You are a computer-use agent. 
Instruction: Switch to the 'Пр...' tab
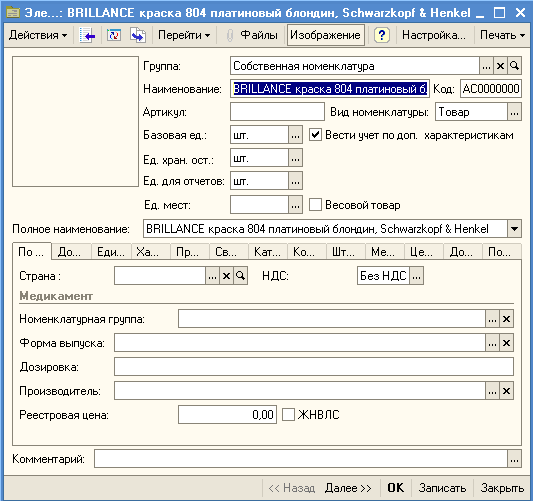tap(189, 252)
